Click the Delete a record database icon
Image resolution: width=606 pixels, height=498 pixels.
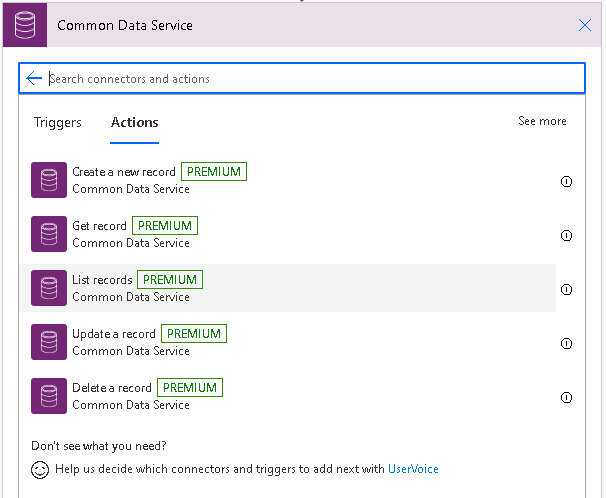click(x=49, y=396)
